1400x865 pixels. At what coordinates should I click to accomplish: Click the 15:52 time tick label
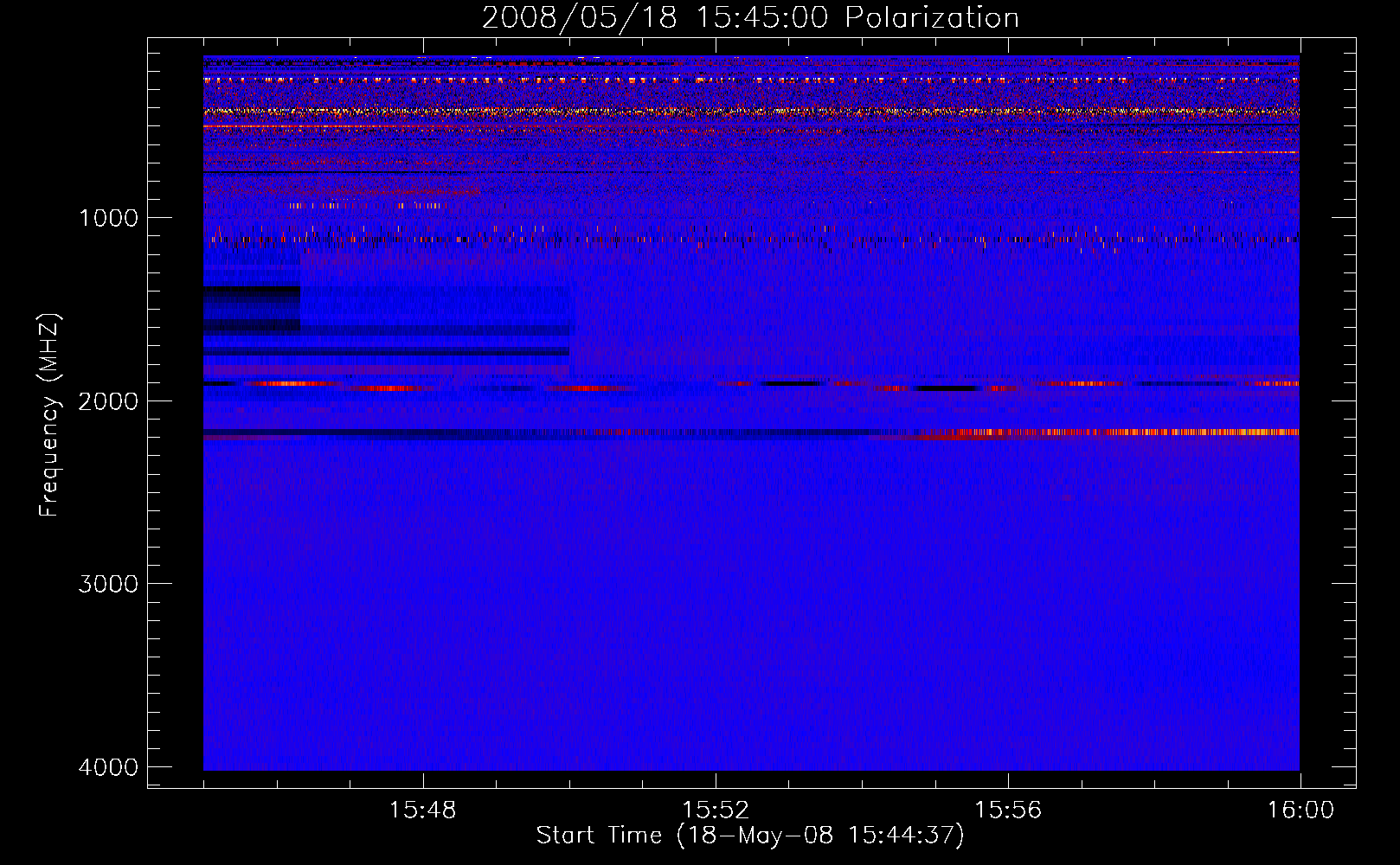715,811
